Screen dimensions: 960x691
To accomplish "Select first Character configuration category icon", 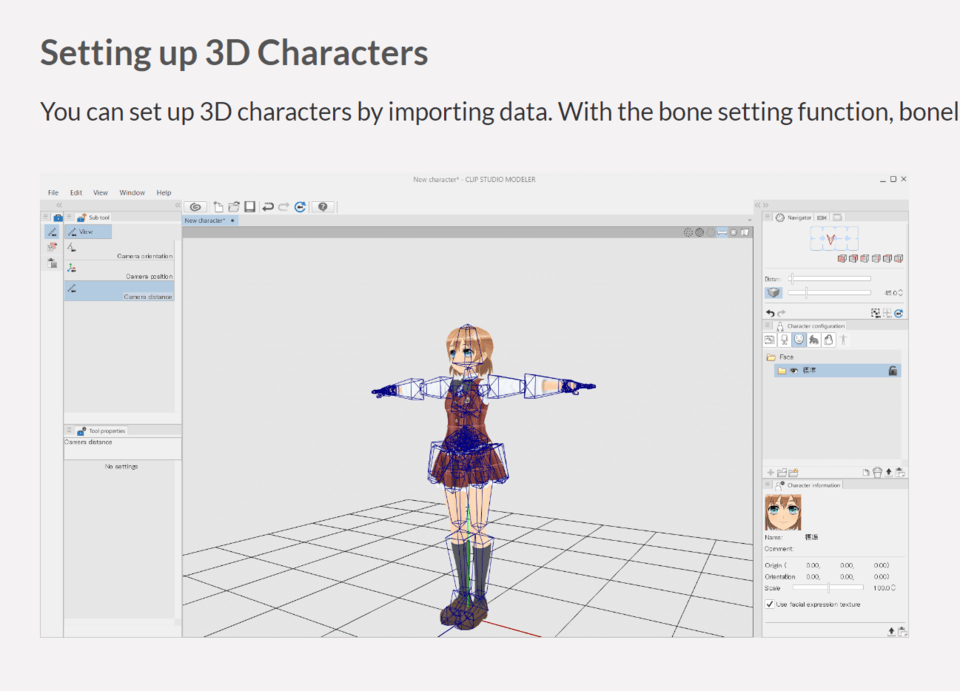I will coord(770,340).
